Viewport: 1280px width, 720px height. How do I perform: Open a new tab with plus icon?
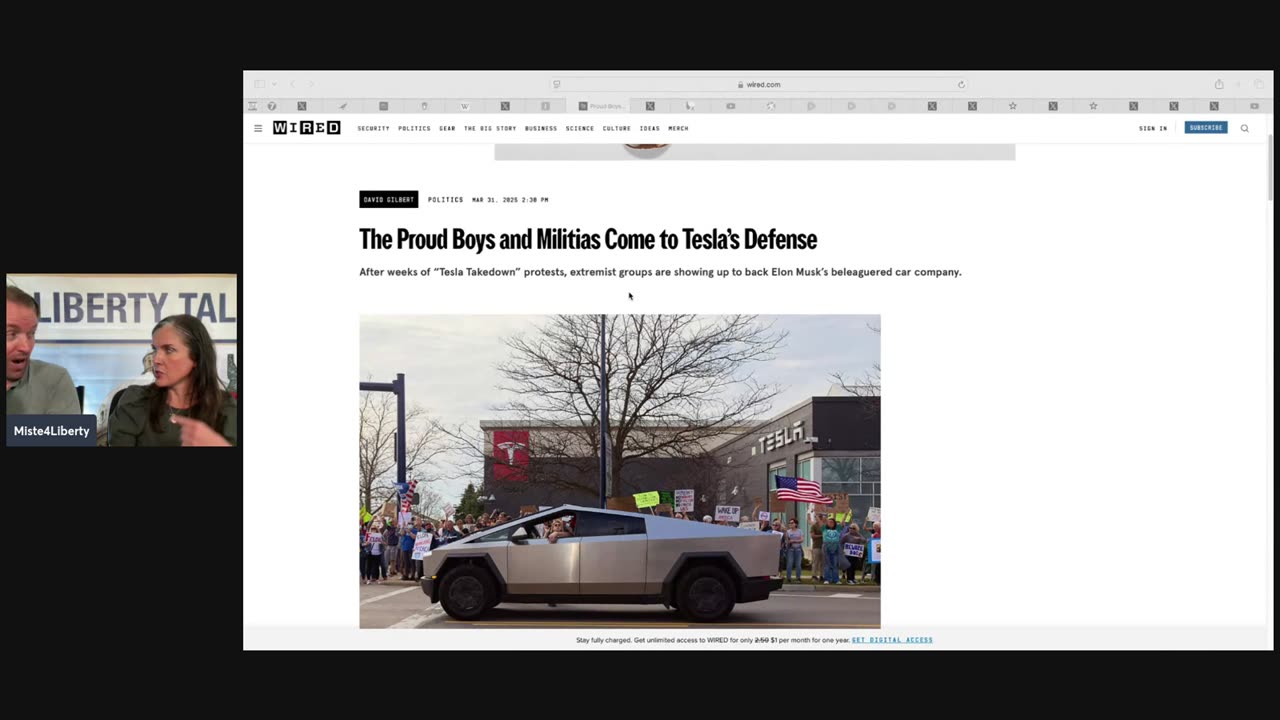click(x=1238, y=84)
